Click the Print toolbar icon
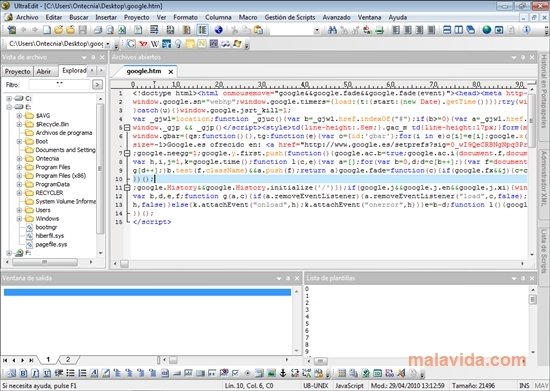This screenshot has height=391, width=550. (98, 30)
